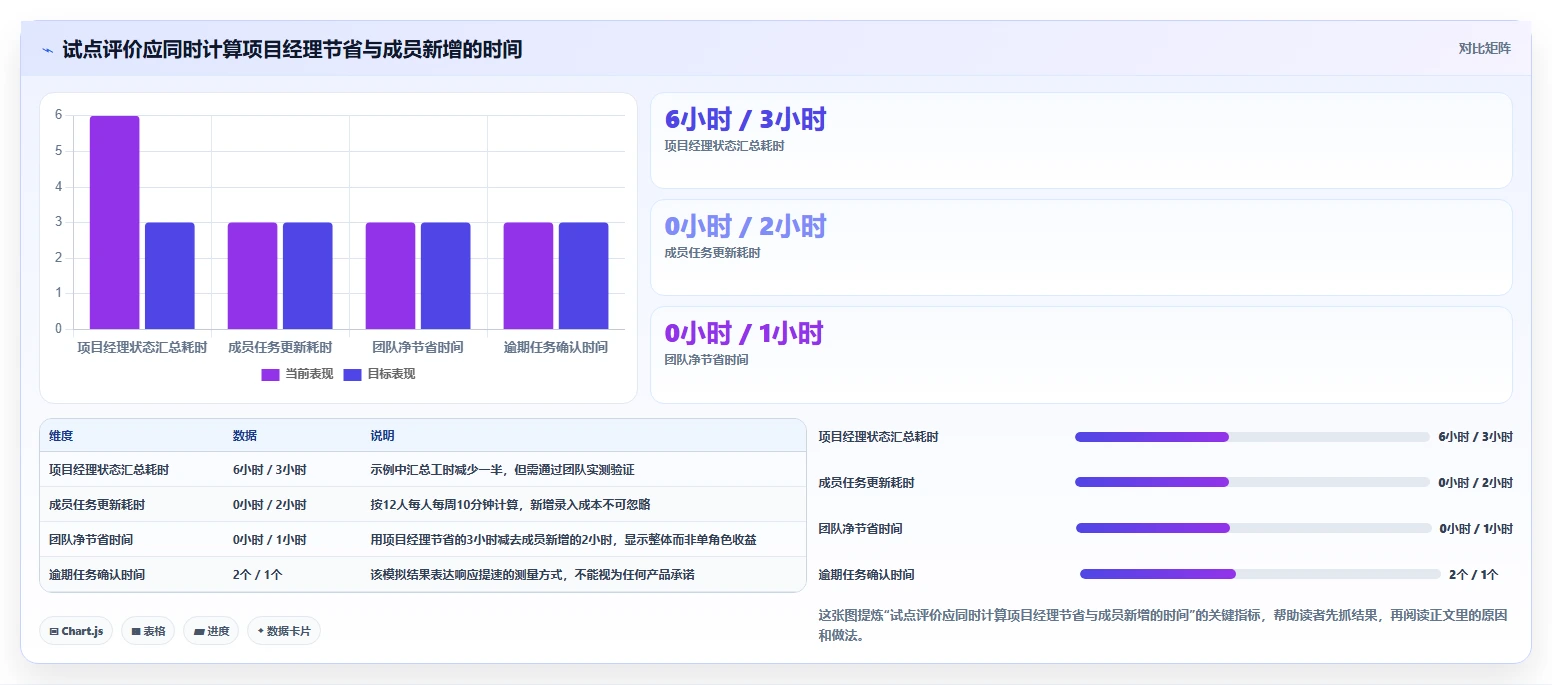
Task: Click 逾期任务确认时间 cell in the table
Action: pos(97,575)
